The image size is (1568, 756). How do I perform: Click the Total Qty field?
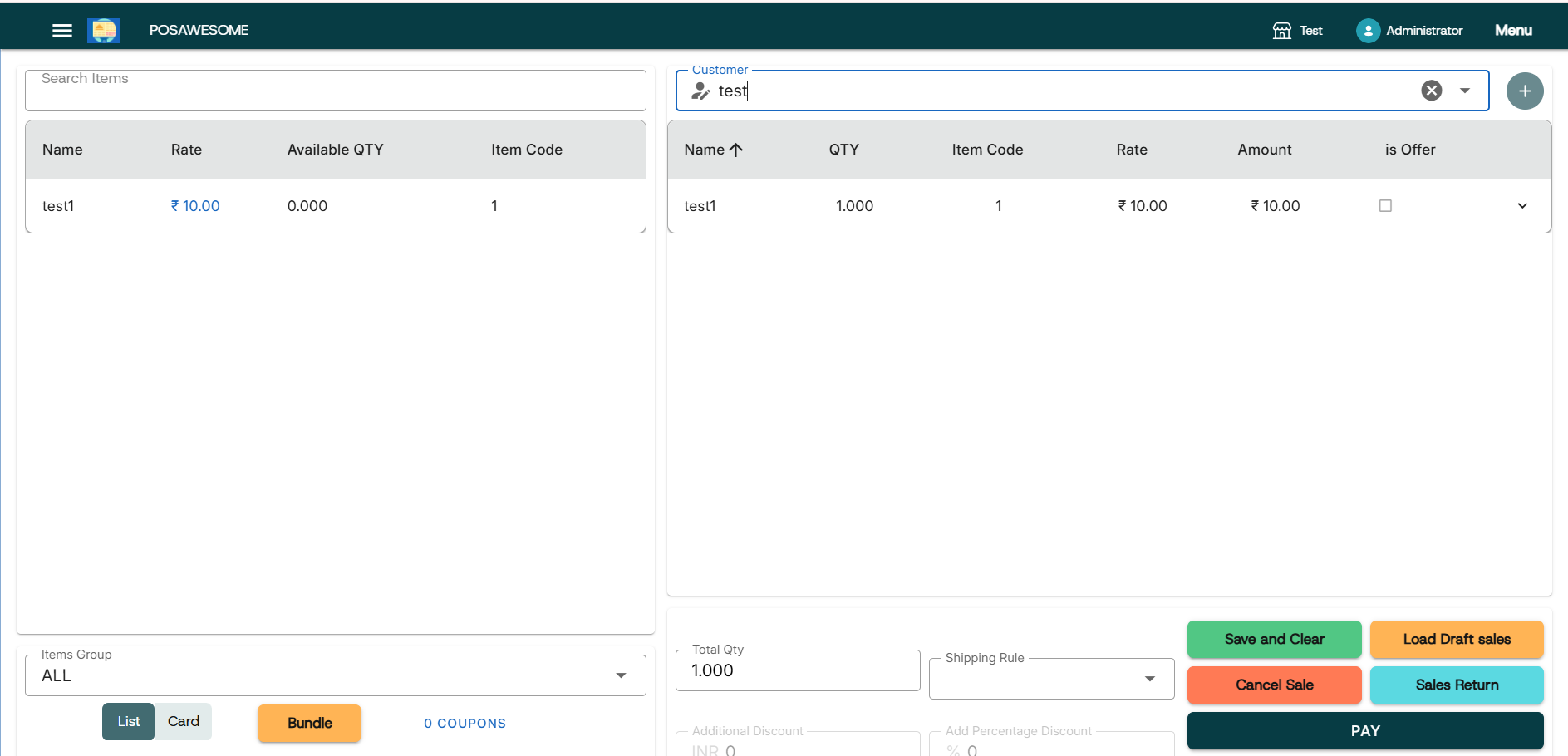[798, 670]
